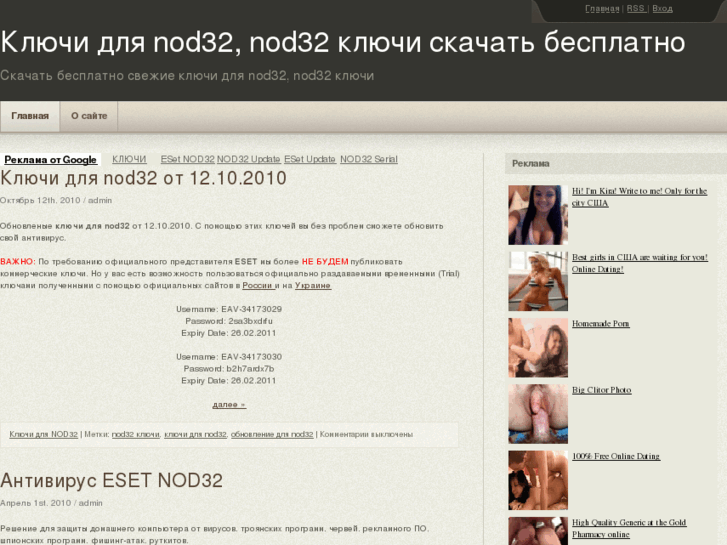727x545 pixels.
Task: Open the обновление для nod32 tag
Action: tap(272, 435)
